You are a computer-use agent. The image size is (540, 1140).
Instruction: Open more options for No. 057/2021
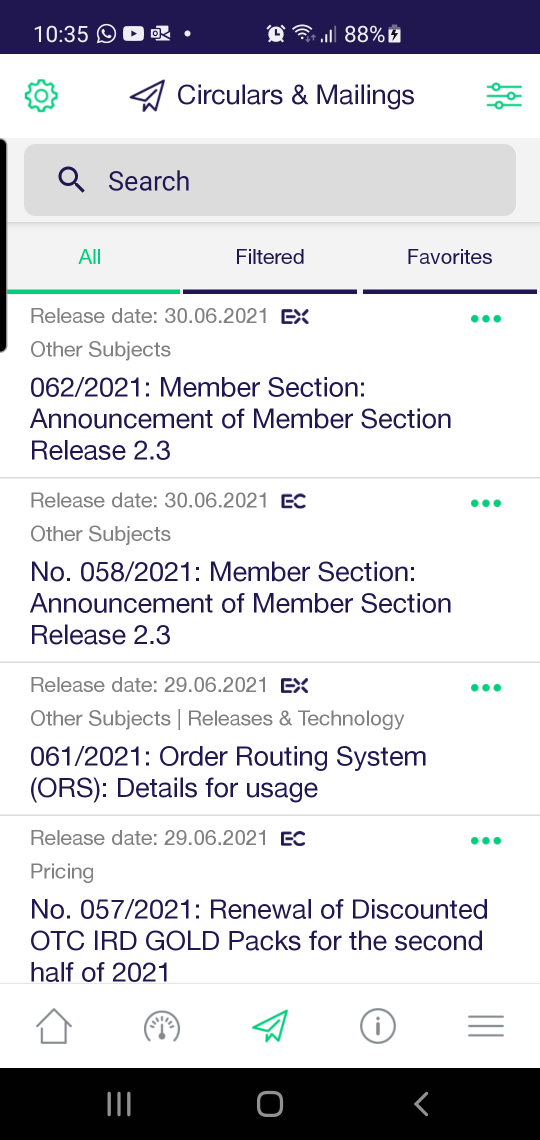(486, 841)
